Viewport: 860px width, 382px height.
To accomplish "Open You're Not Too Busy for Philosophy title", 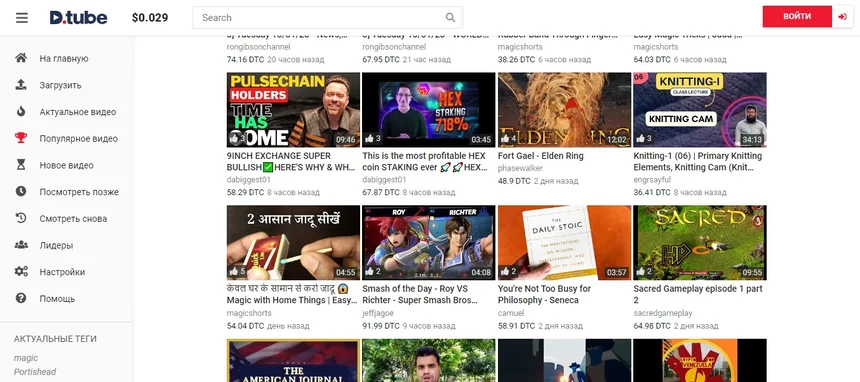I will pos(545,294).
